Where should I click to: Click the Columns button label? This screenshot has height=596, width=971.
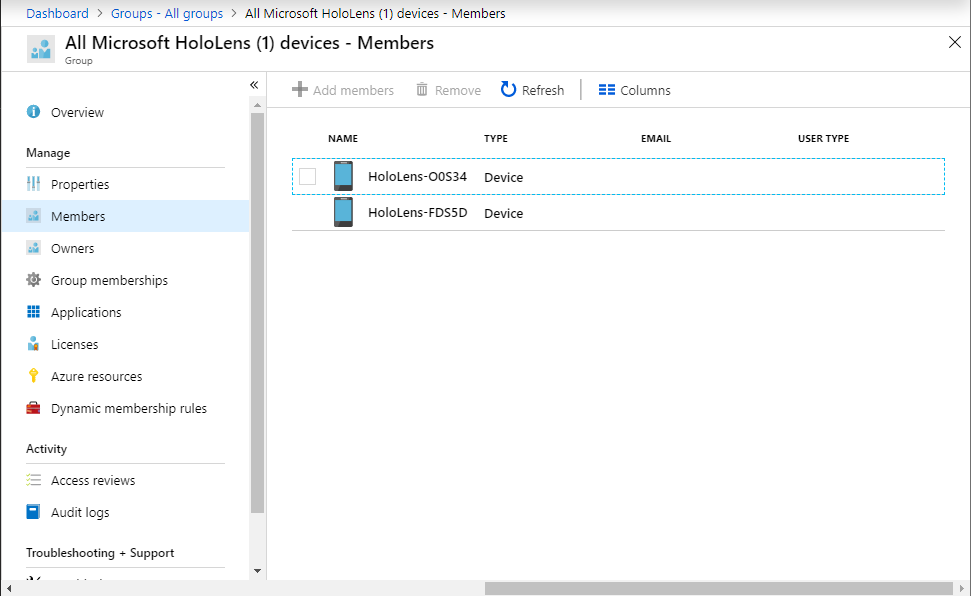(x=645, y=90)
